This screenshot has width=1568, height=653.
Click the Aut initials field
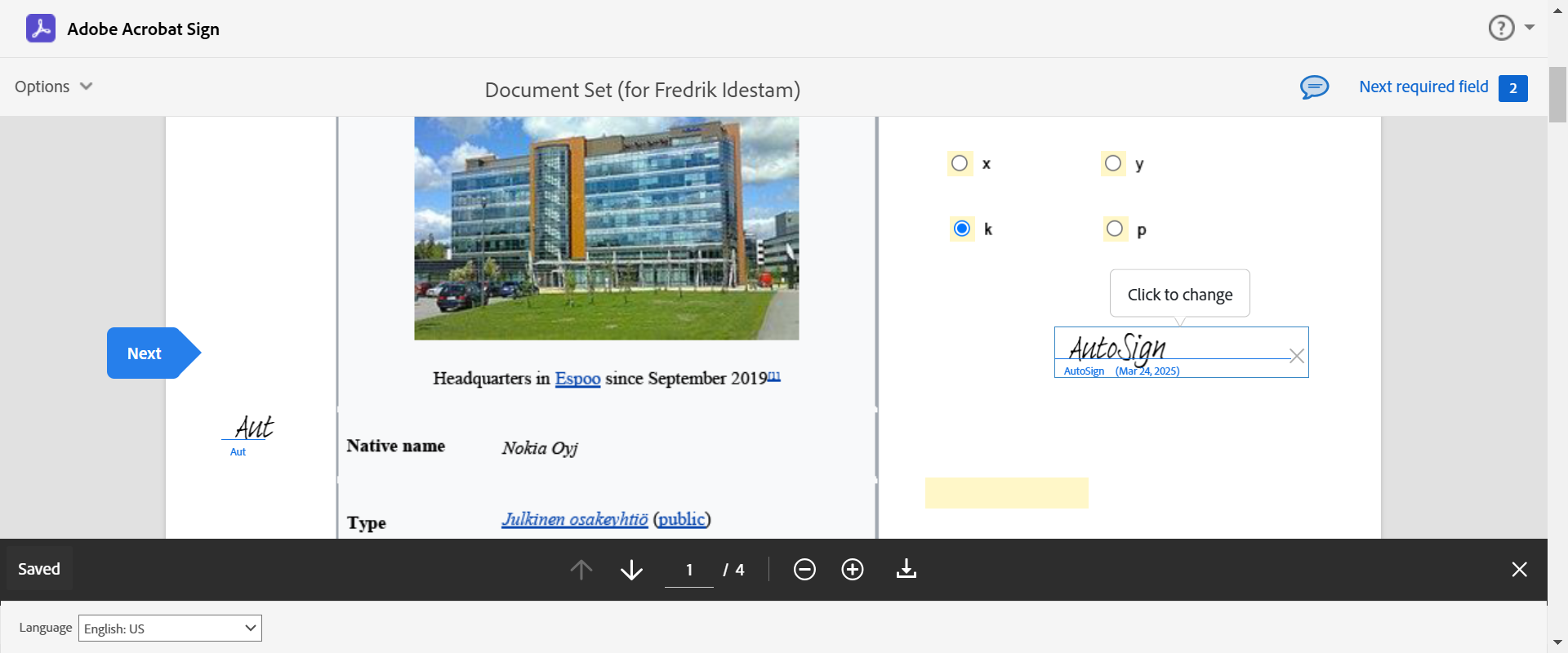(x=248, y=435)
